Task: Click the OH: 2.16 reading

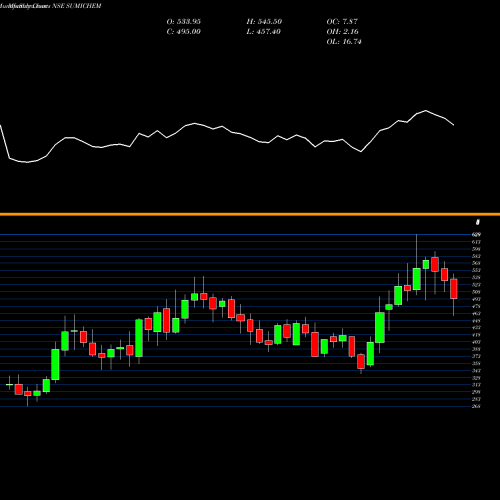Action: [x=343, y=32]
